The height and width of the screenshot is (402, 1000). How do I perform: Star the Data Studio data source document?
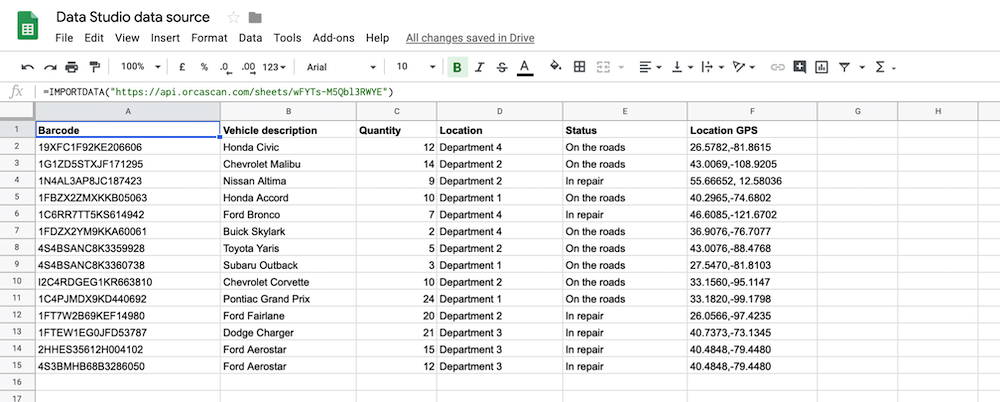click(233, 17)
